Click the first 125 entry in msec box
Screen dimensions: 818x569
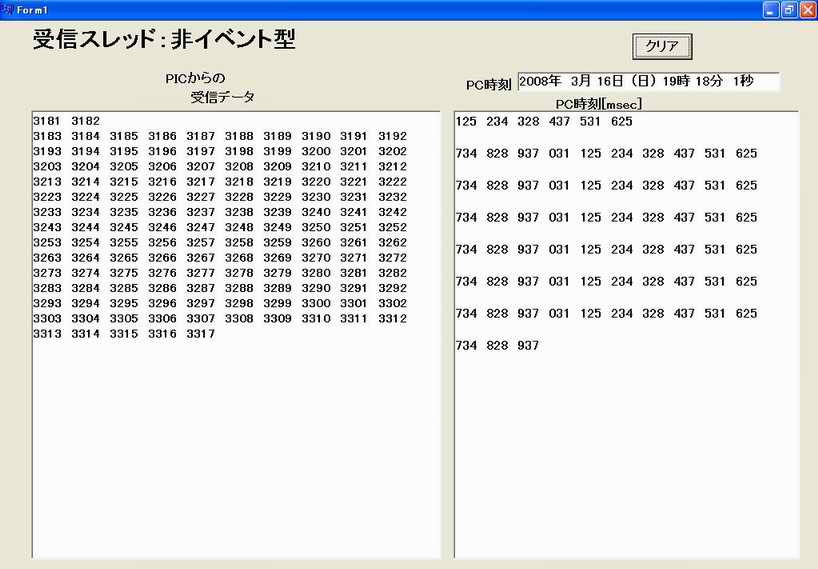(x=466, y=122)
